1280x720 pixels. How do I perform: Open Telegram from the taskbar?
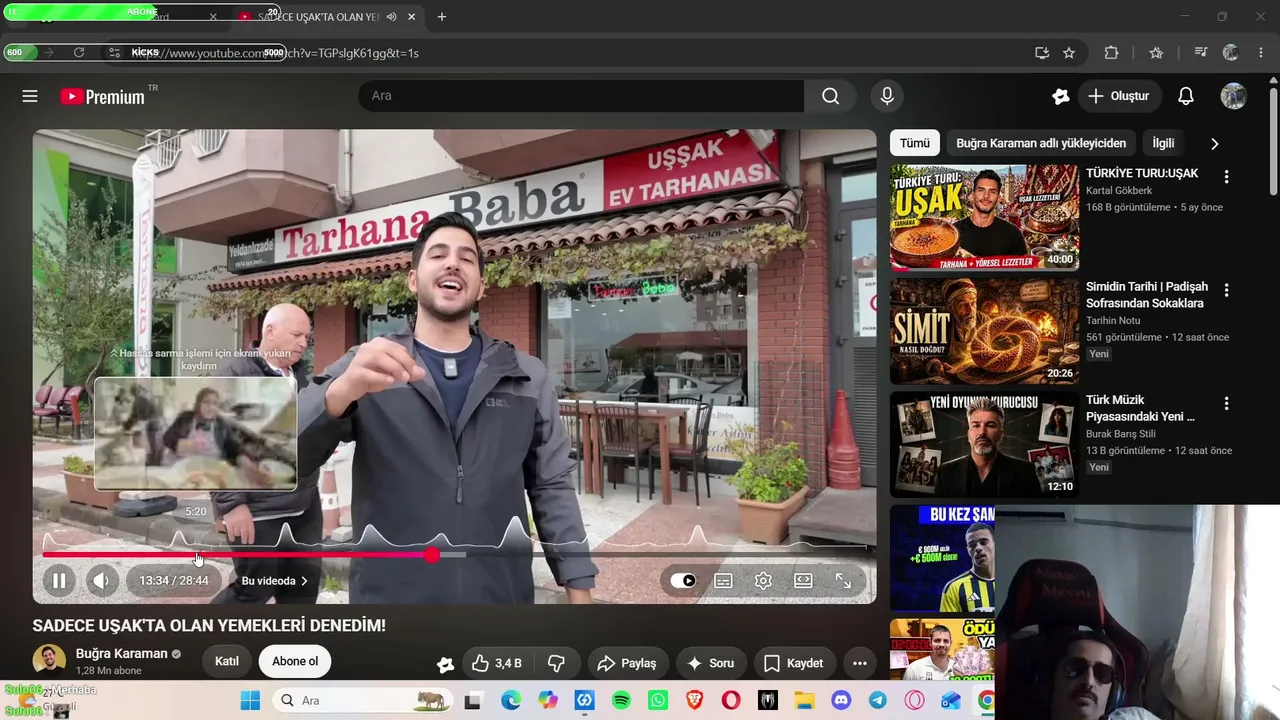pos(878,701)
